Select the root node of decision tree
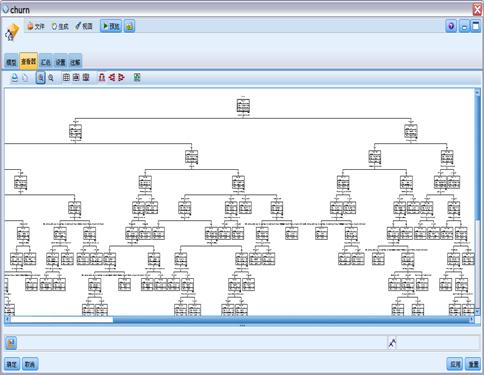This screenshot has height=375, width=484. [x=243, y=106]
